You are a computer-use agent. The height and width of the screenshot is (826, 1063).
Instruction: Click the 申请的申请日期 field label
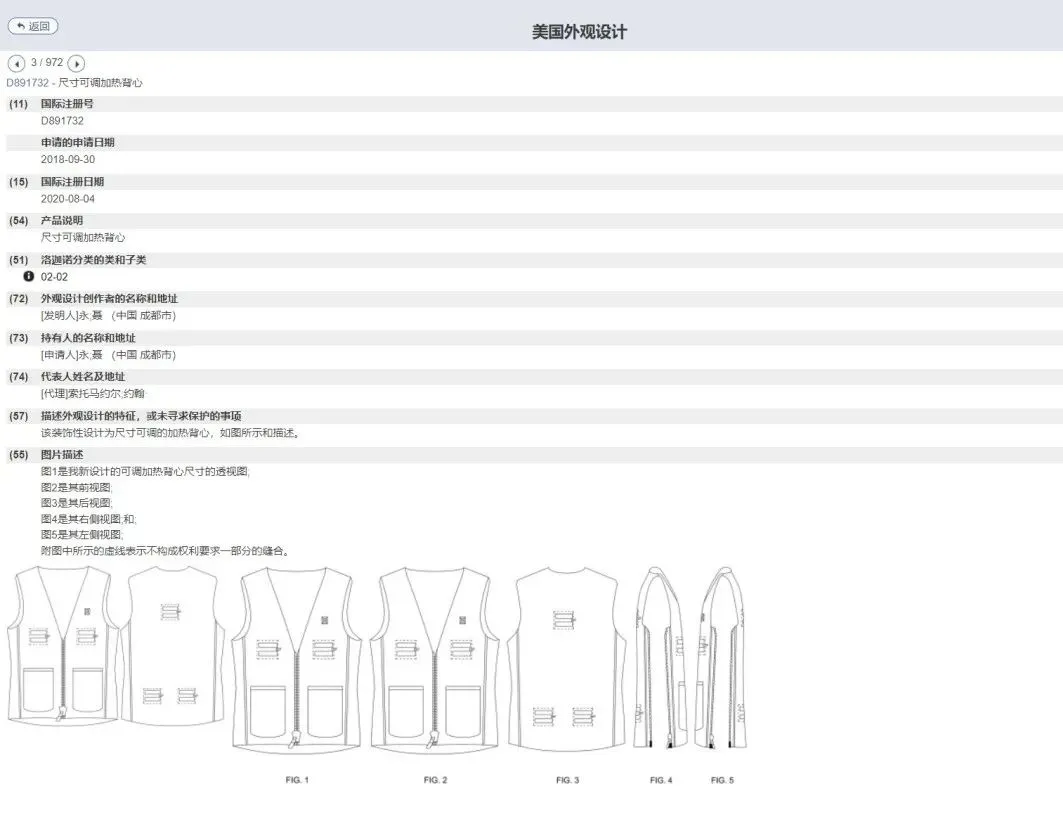pyautogui.click(x=77, y=142)
